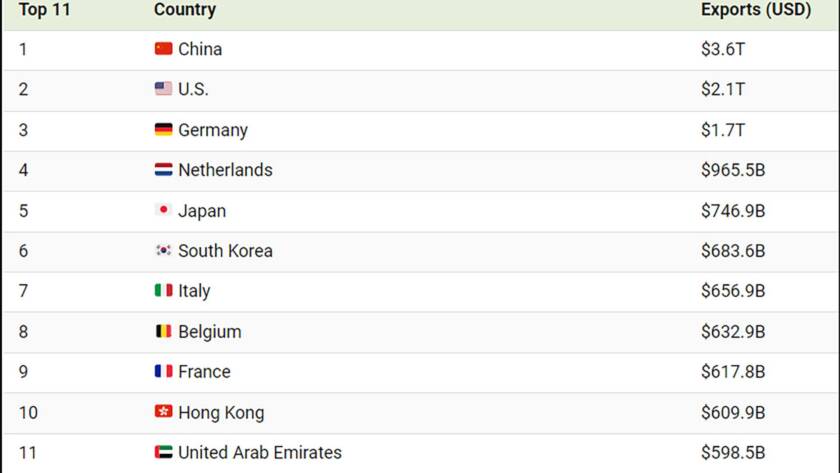Click the U.S. flag icon
Viewport: 840px width, 473px height.
tap(163, 88)
